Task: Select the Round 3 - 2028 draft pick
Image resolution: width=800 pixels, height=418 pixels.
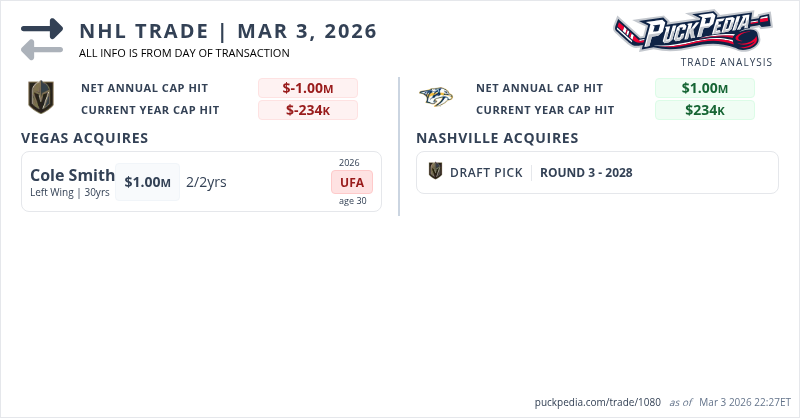Action: (586, 172)
